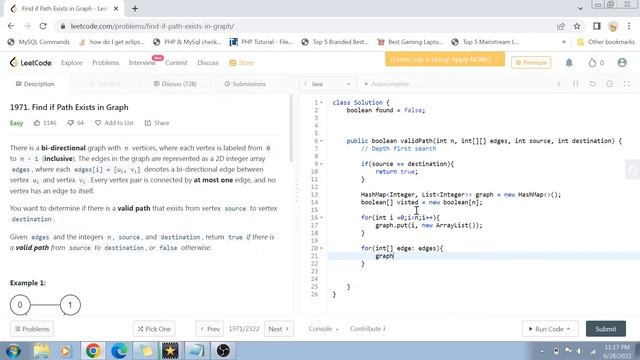Open Microsoft Edge from taskbar
Viewport: 640px width, 360px height.
119,351
